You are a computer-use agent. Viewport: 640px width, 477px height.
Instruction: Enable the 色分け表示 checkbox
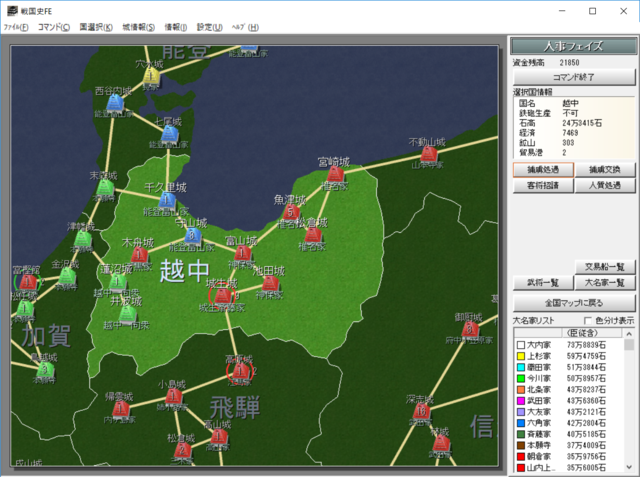click(x=588, y=321)
